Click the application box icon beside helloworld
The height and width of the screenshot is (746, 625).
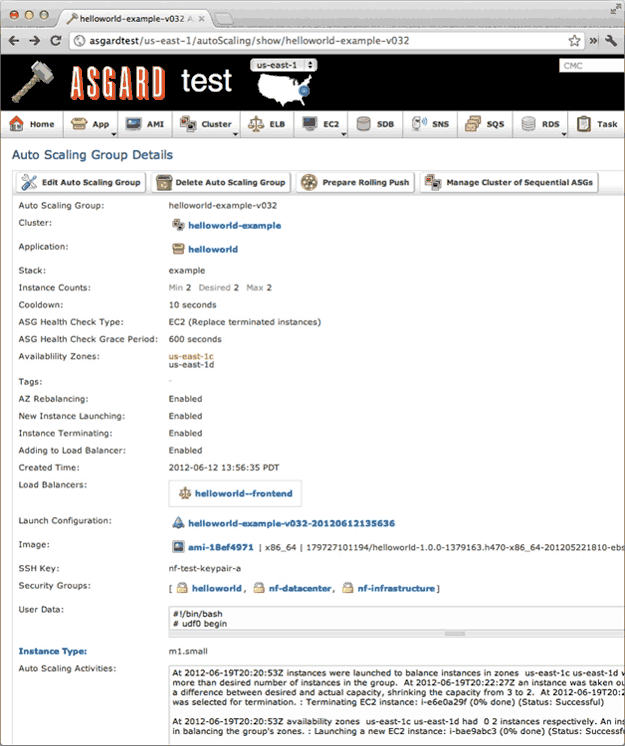tap(178, 249)
